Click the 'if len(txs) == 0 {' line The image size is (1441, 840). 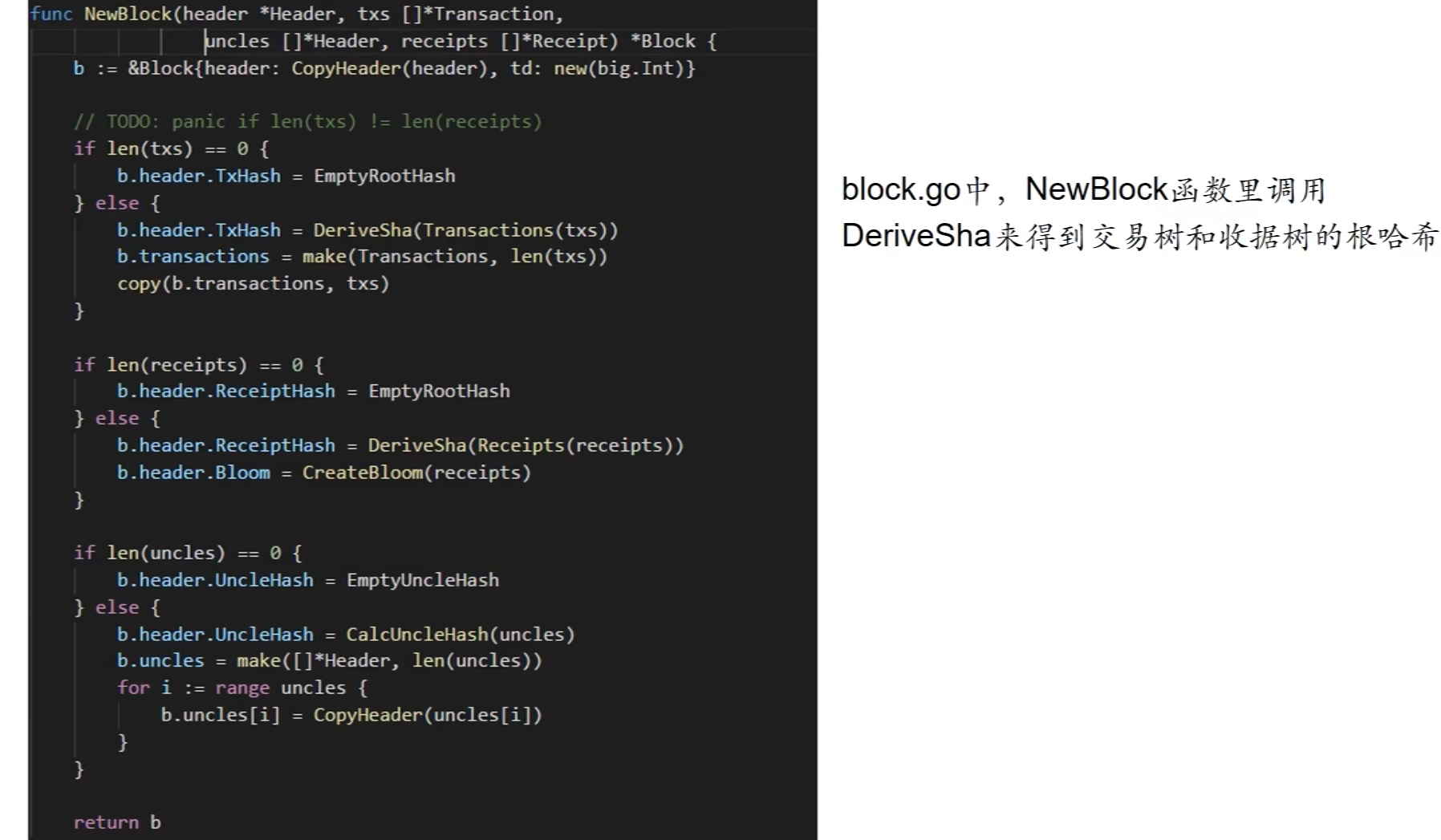[172, 149]
